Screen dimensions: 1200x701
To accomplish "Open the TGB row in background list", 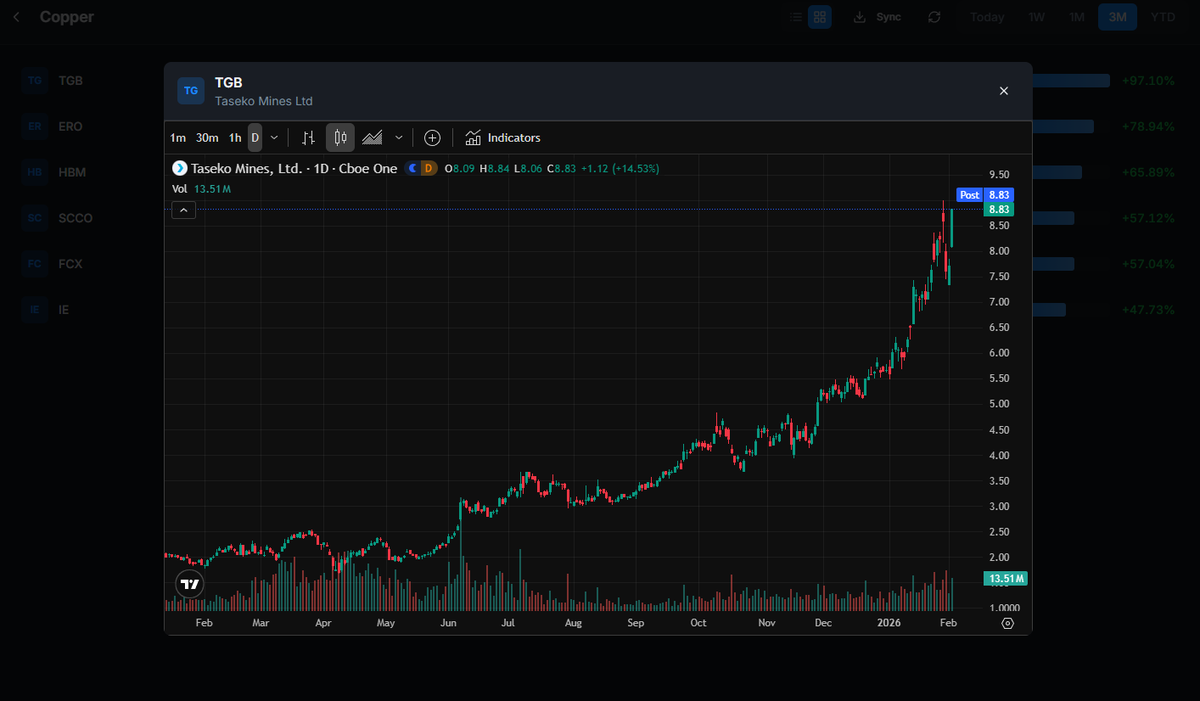I will (x=600, y=80).
